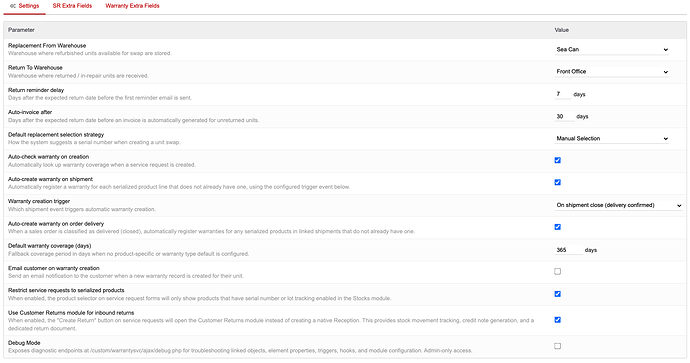
Task: Enable Email customer on warranty creation
Action: (558, 271)
